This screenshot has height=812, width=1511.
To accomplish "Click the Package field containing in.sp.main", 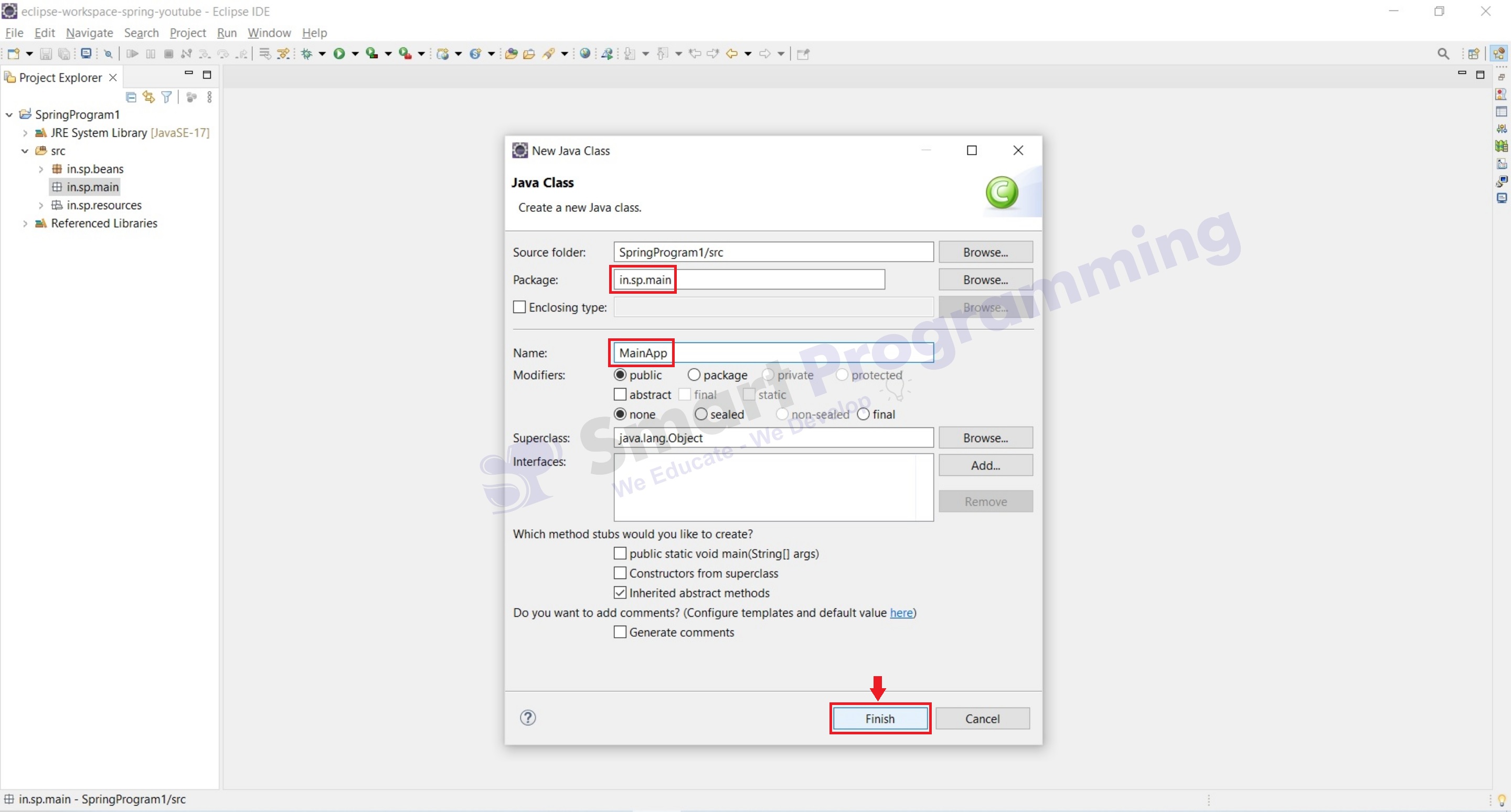I will [x=749, y=280].
